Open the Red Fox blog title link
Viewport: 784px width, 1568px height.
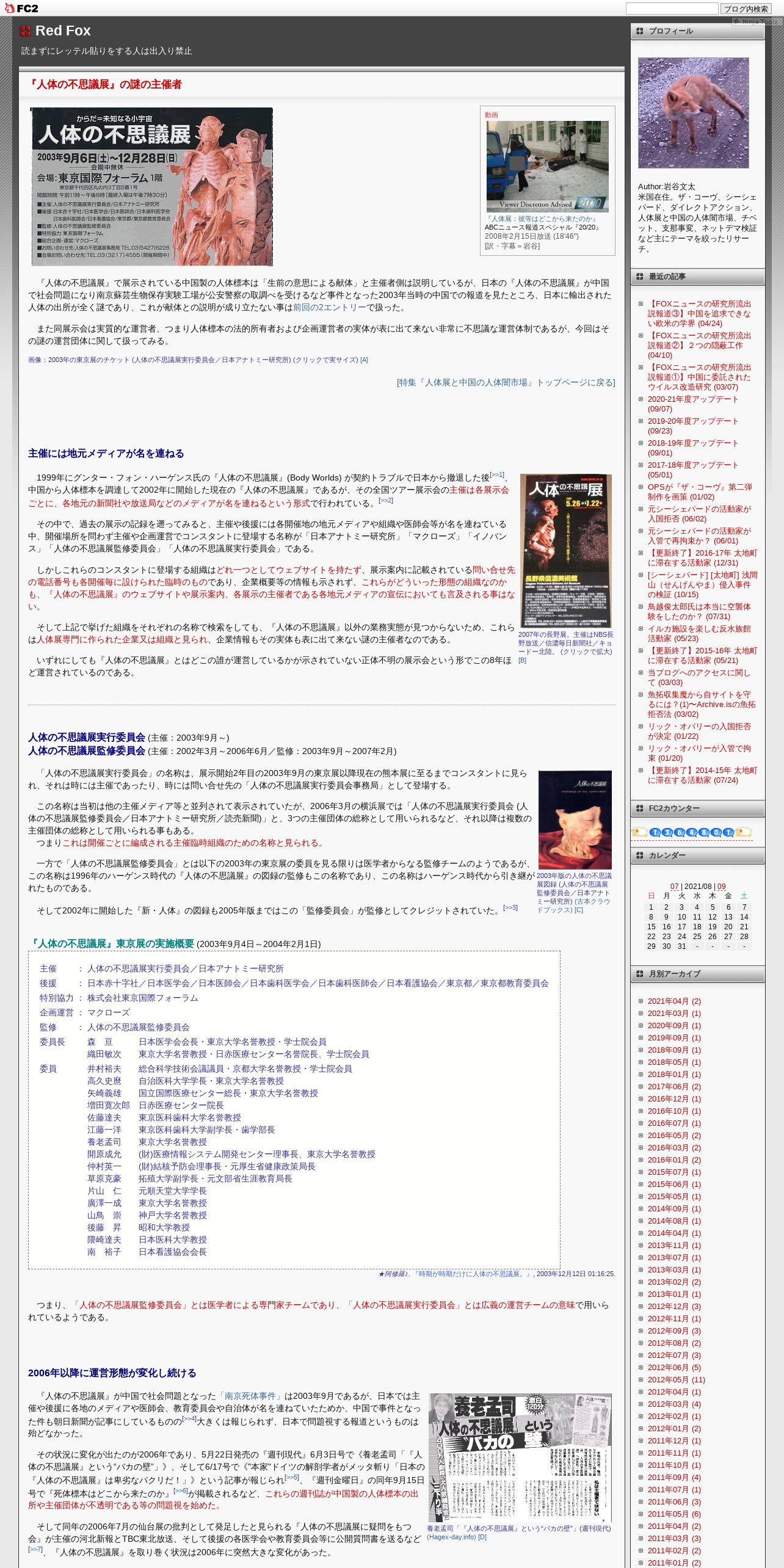pos(63,31)
